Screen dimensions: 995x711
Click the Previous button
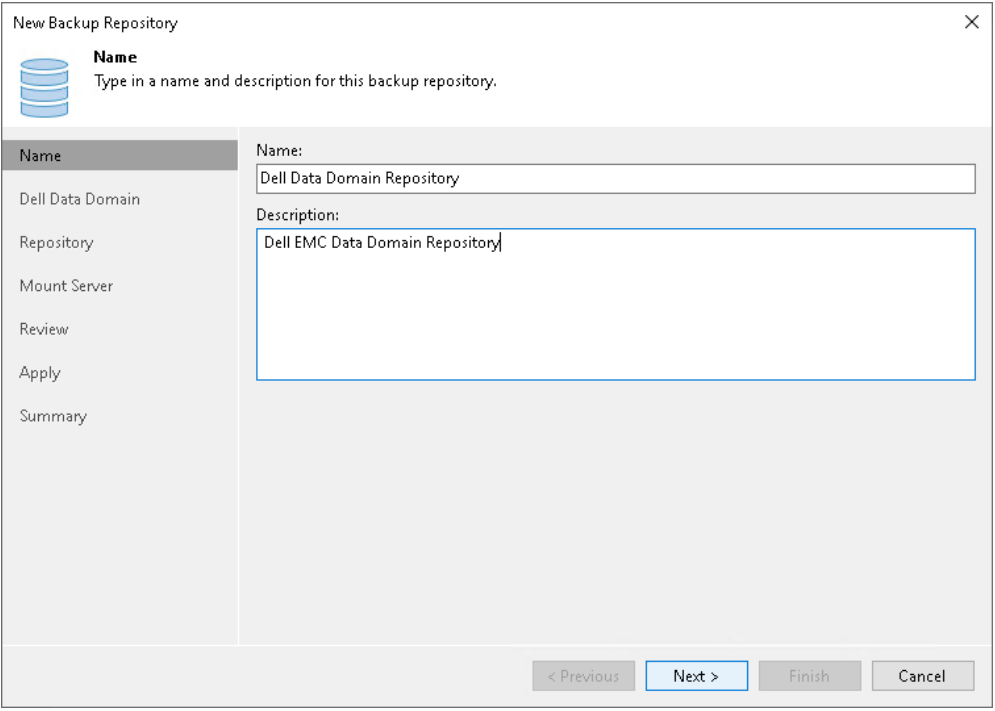584,676
